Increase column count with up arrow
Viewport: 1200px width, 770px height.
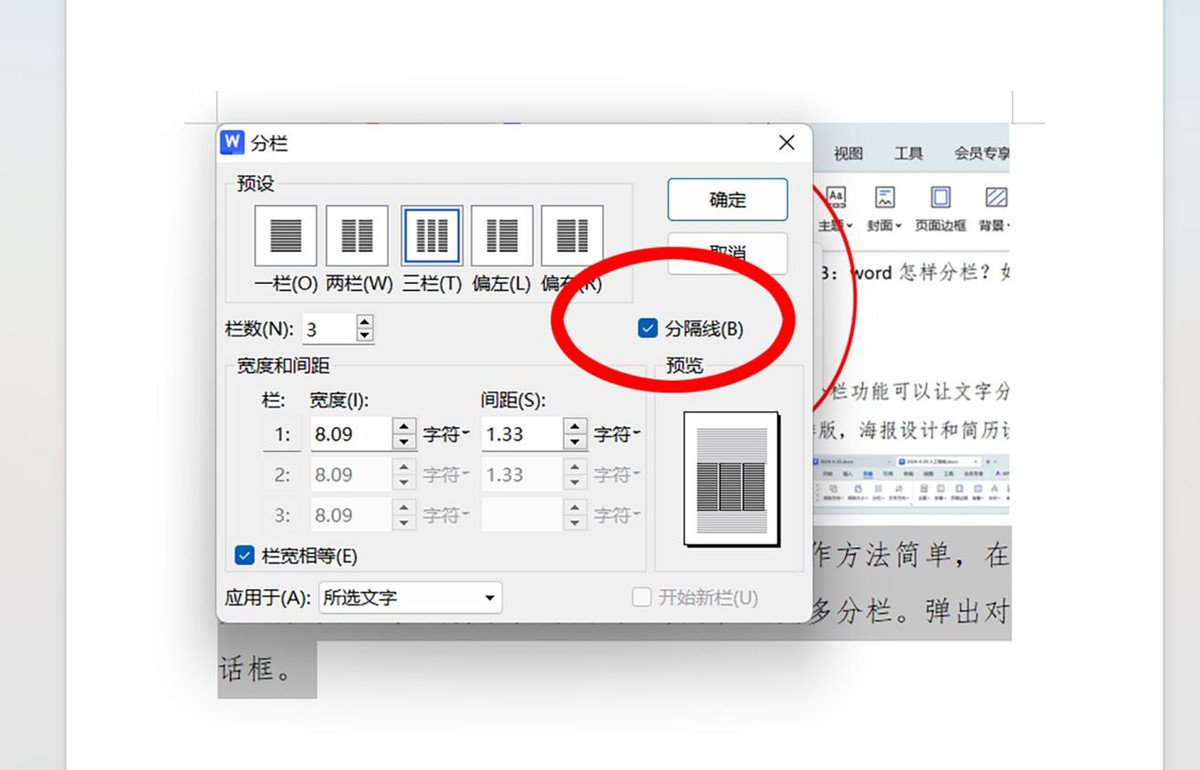coord(365,322)
